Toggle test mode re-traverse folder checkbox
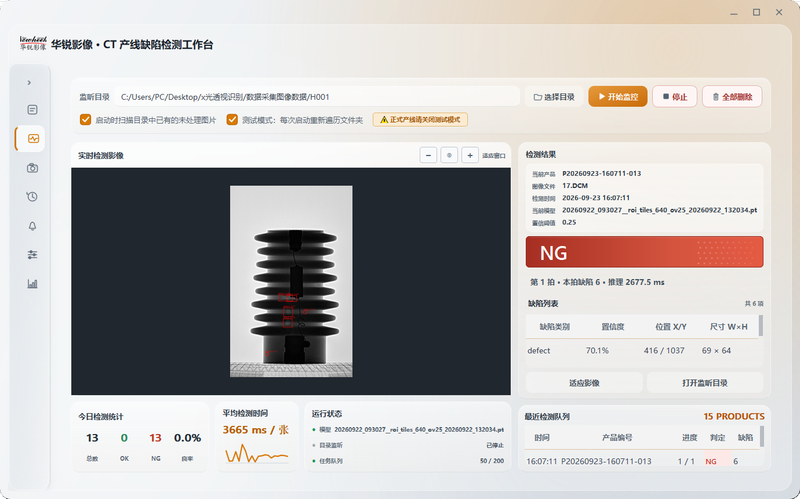The height and width of the screenshot is (499, 800). click(x=232, y=120)
